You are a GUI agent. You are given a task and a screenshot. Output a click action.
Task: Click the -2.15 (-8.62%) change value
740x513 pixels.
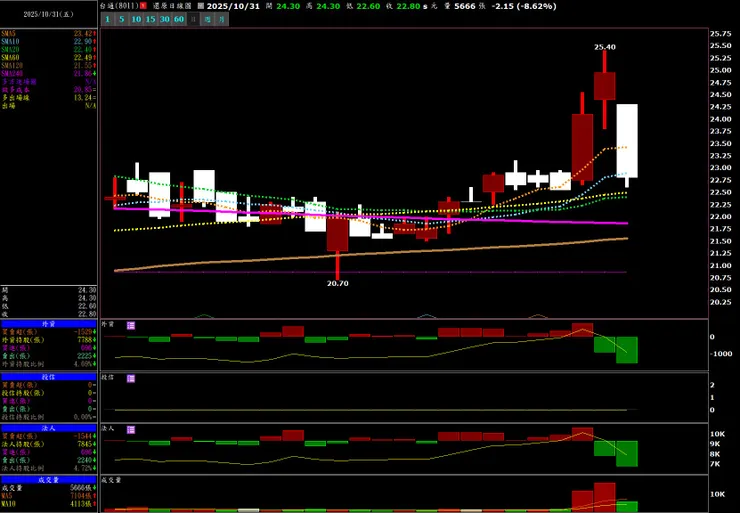(524, 6)
